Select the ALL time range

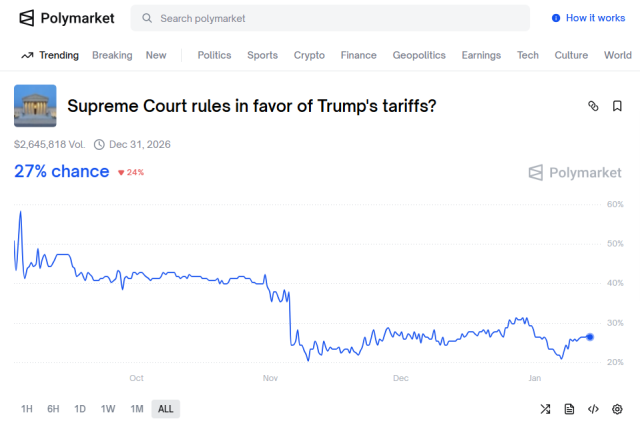click(166, 409)
